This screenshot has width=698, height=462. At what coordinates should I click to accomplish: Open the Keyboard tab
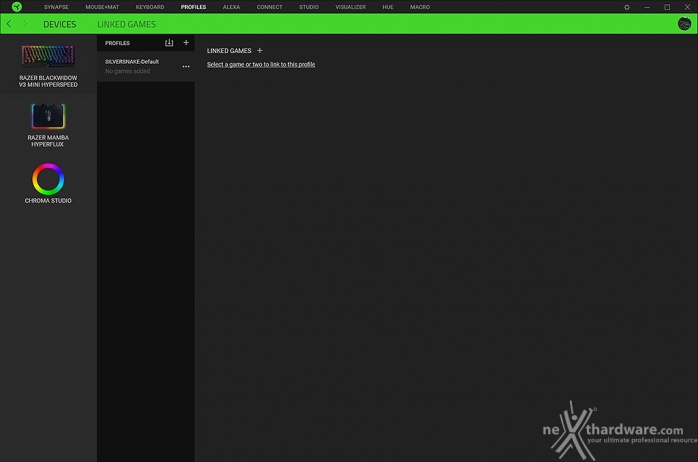[x=150, y=7]
